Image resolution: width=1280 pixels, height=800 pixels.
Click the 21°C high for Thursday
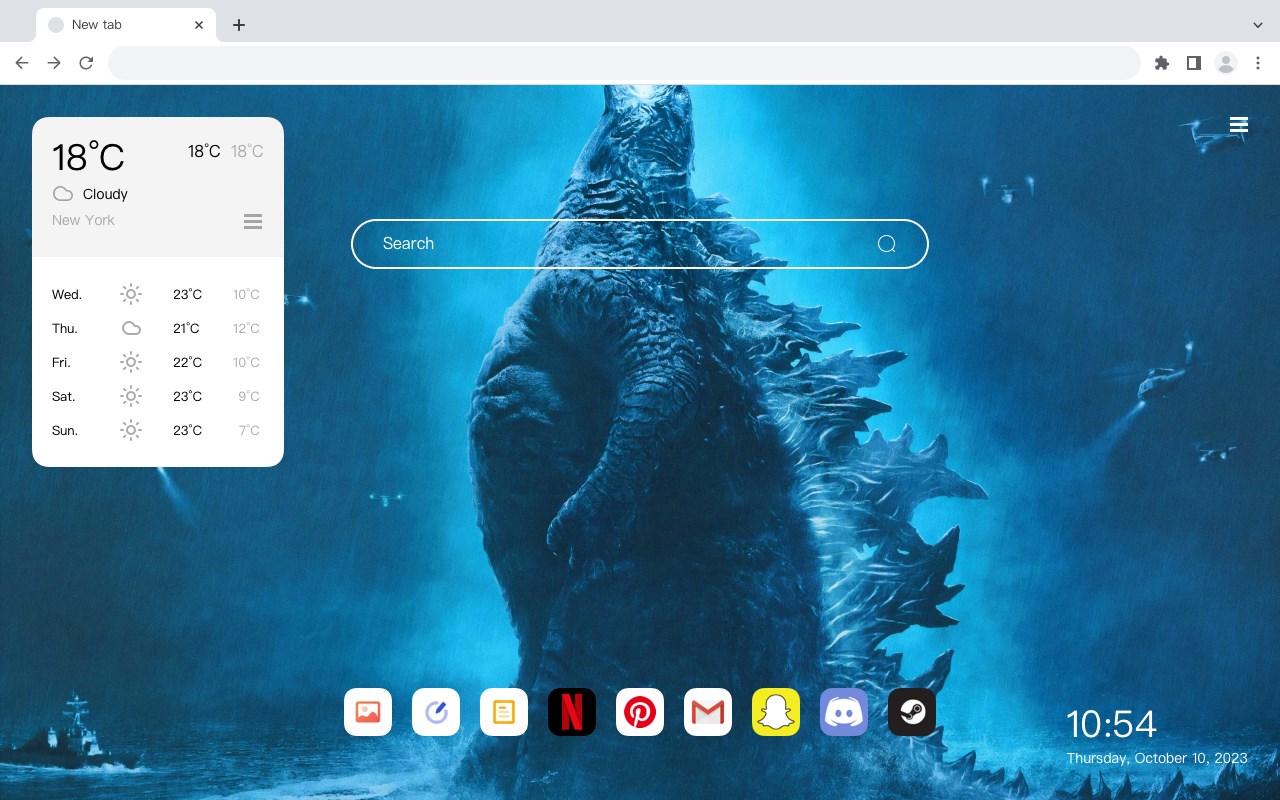coord(186,328)
